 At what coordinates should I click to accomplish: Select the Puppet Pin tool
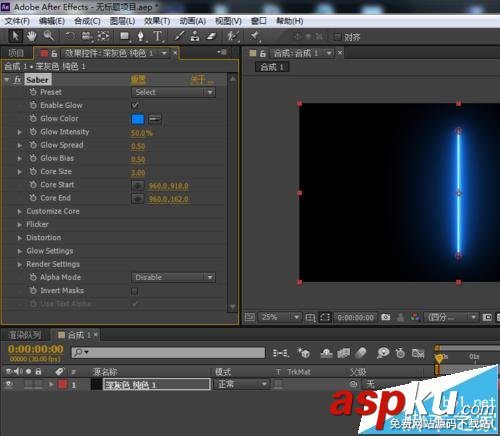[x=254, y=36]
